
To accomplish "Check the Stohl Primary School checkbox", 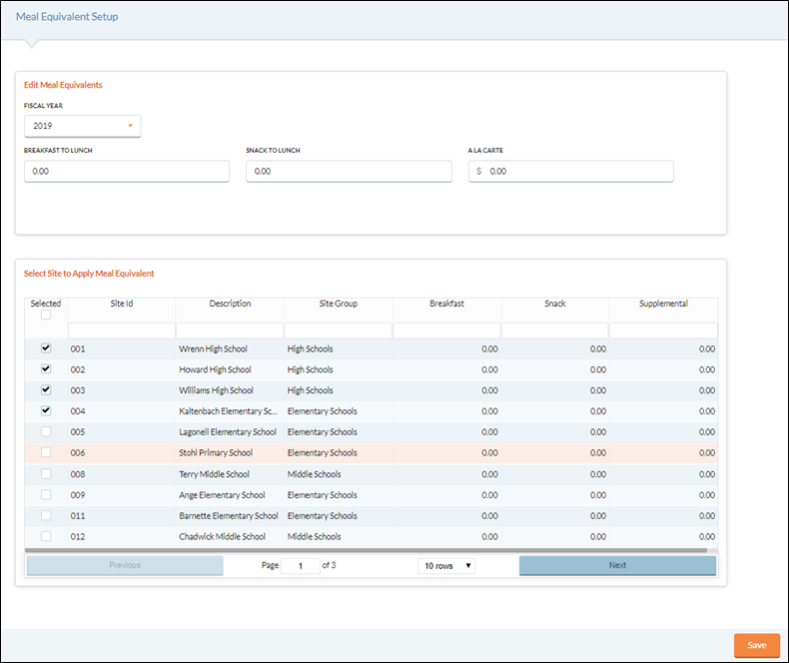I will 46,452.
